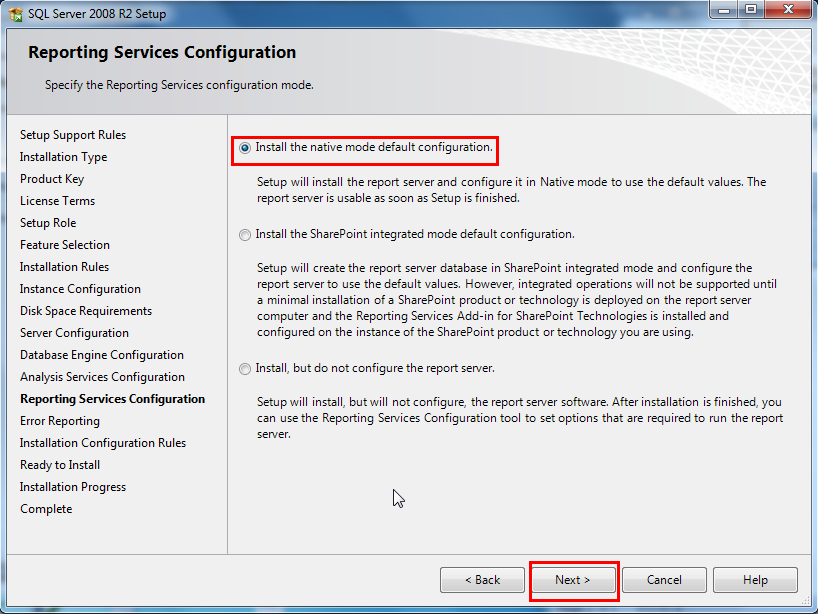
Task: Select native mode default configuration option
Action: click(x=245, y=148)
